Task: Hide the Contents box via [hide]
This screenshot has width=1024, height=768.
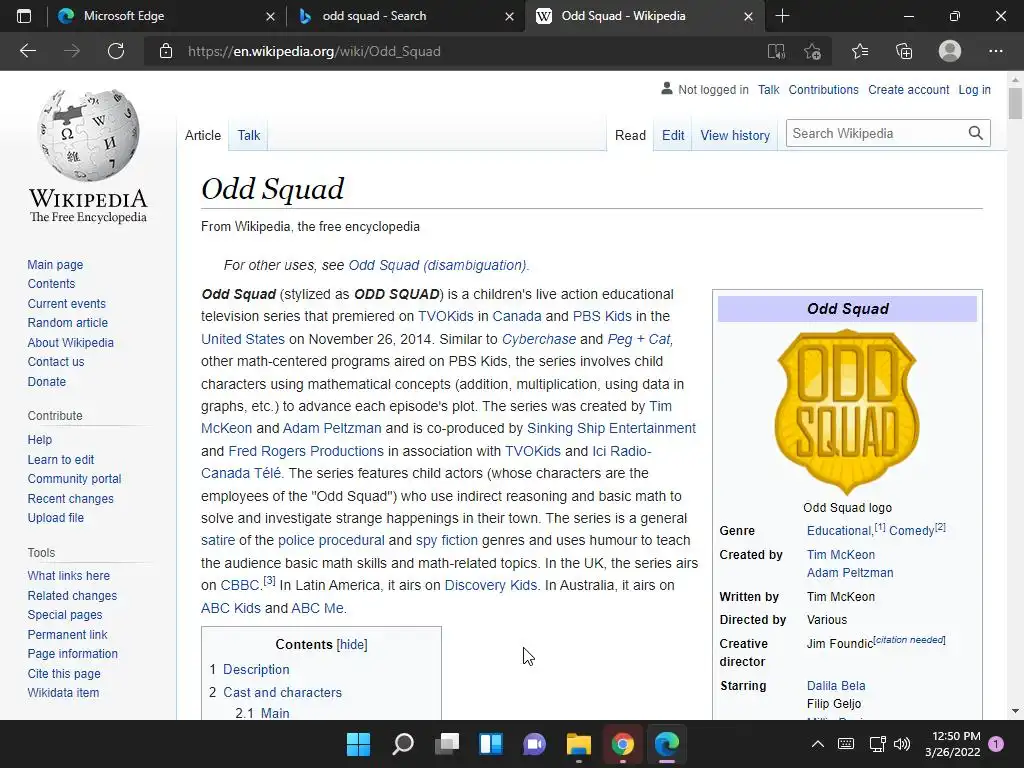Action: (352, 645)
